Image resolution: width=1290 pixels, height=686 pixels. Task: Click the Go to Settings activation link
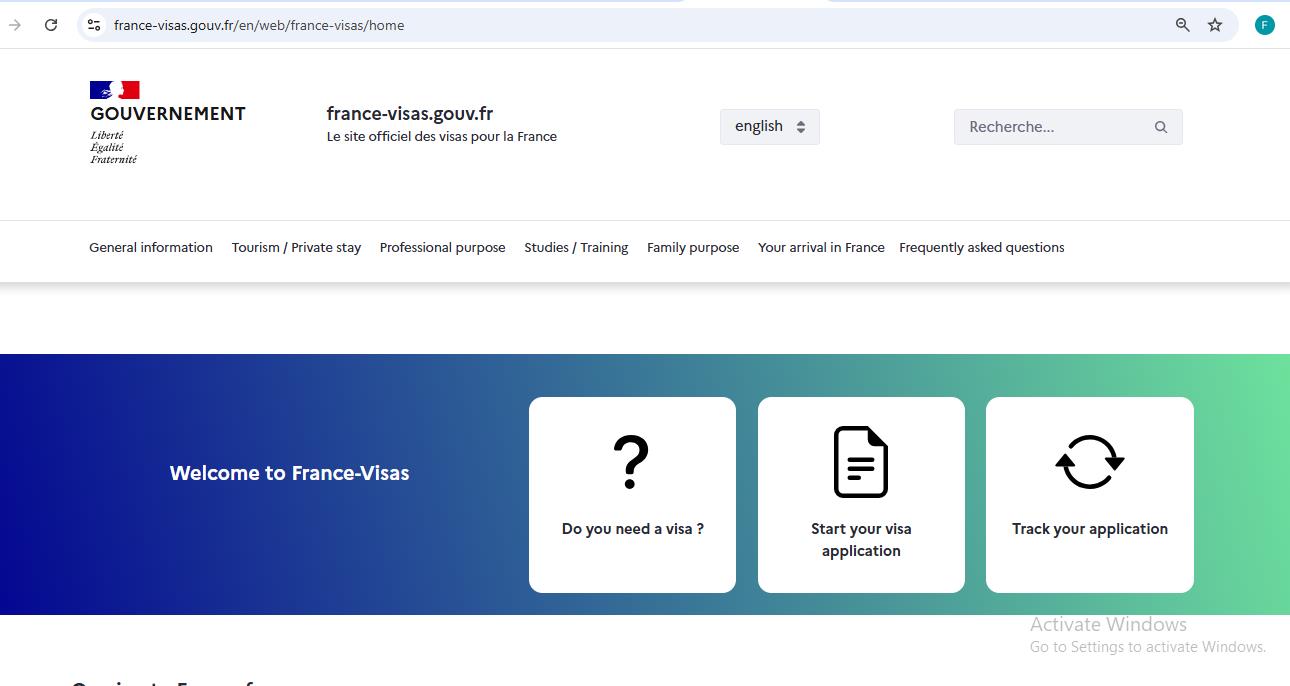click(x=1148, y=646)
